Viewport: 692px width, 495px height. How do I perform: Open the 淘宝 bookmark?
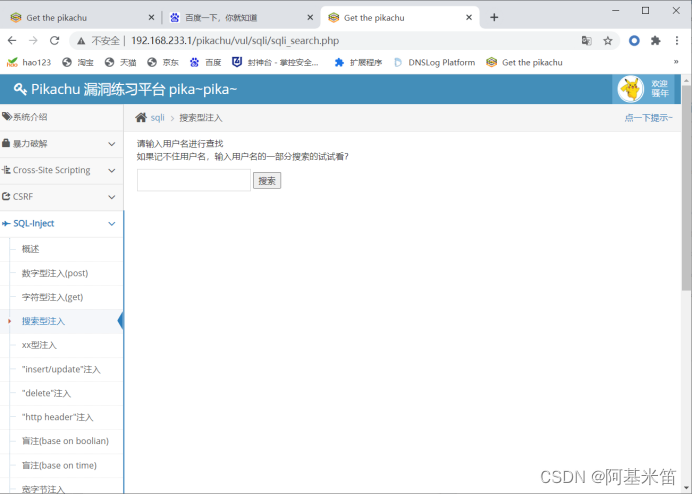[78, 63]
